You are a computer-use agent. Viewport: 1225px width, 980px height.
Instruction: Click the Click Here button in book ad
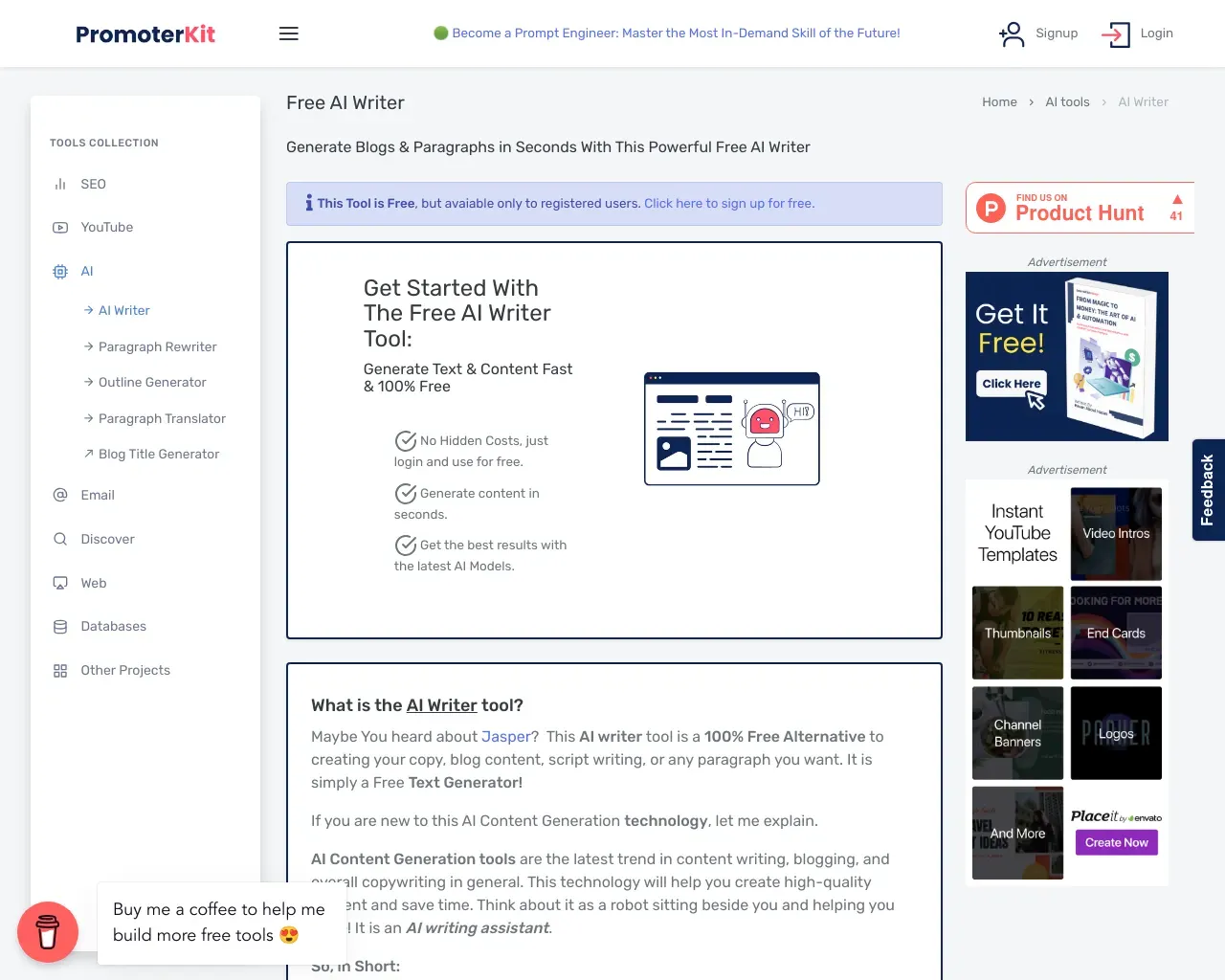(x=1012, y=384)
